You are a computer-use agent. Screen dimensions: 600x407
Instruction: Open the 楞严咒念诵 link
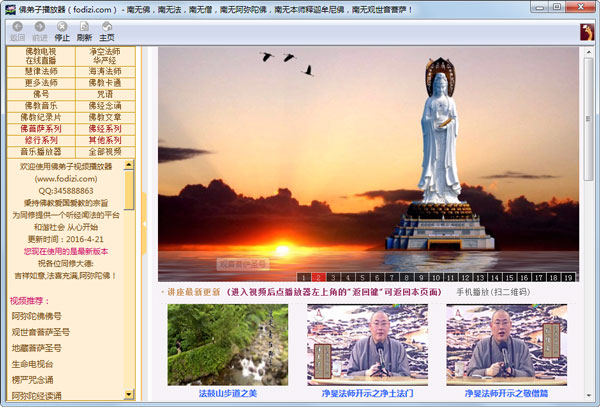pyautogui.click(x=33, y=380)
